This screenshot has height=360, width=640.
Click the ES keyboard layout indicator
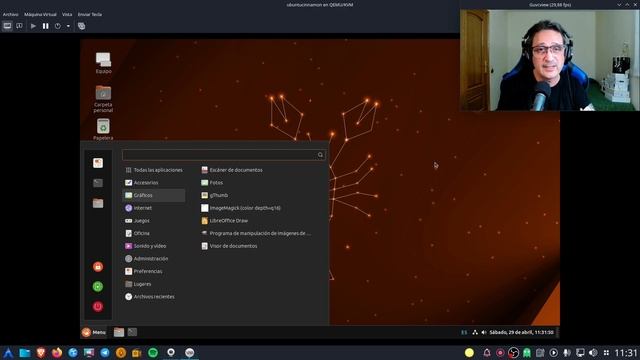[464, 332]
